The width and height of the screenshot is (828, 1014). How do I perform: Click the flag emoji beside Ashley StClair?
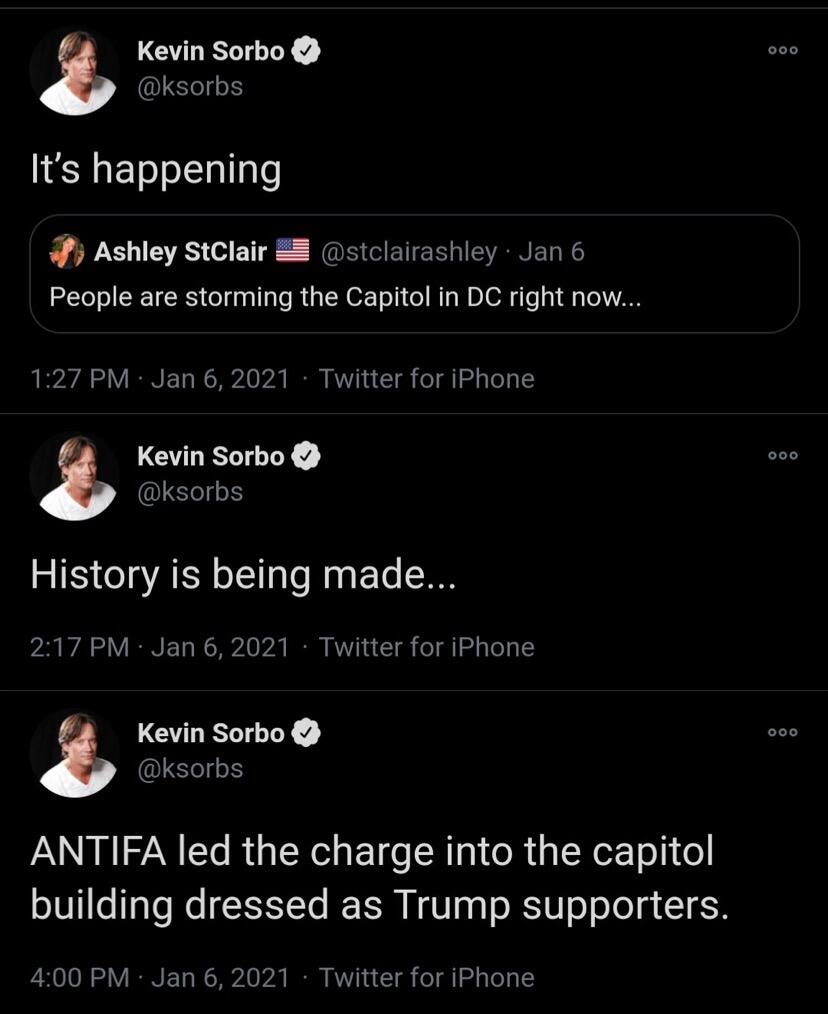pos(292,251)
